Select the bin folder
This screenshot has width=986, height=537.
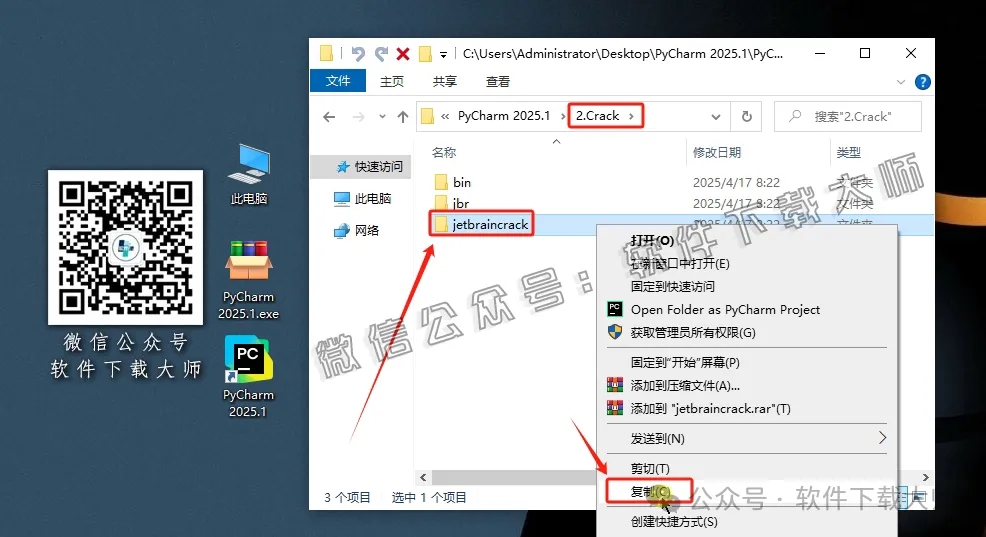coord(453,182)
